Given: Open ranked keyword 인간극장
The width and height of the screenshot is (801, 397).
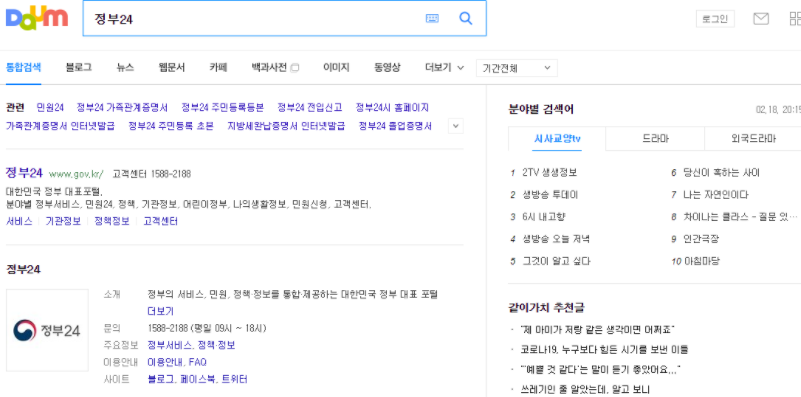Looking at the screenshot, I should 701,239.
